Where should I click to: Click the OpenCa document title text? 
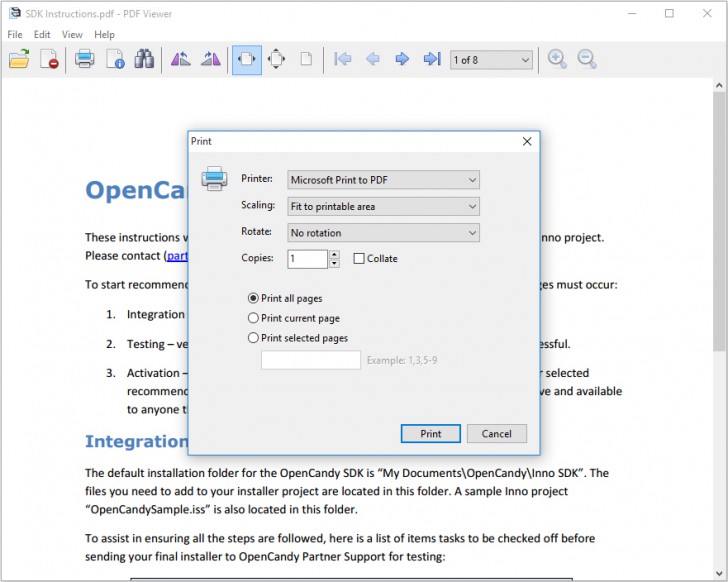136,190
